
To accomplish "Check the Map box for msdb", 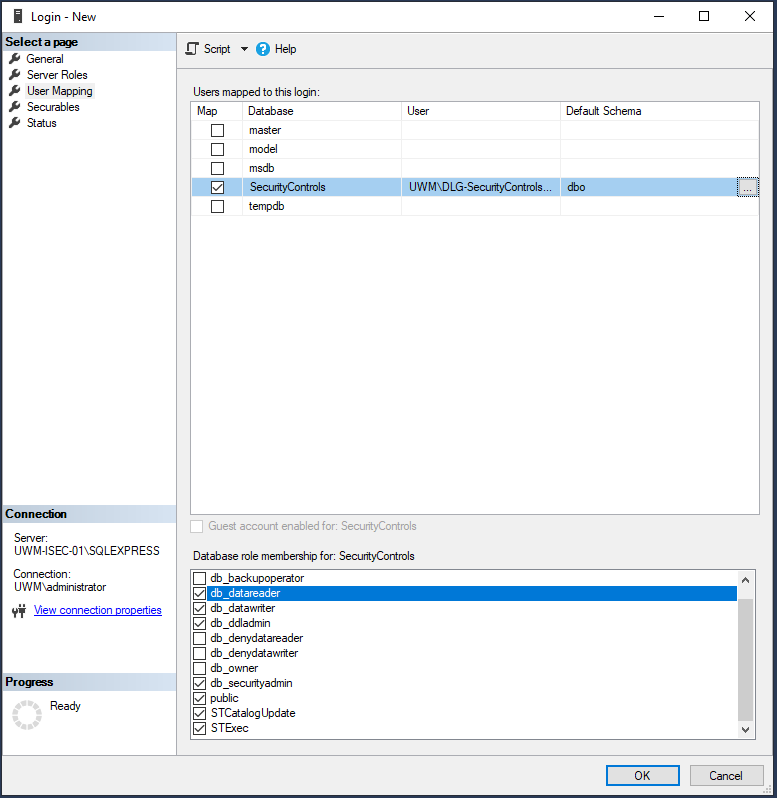I will click(x=217, y=168).
